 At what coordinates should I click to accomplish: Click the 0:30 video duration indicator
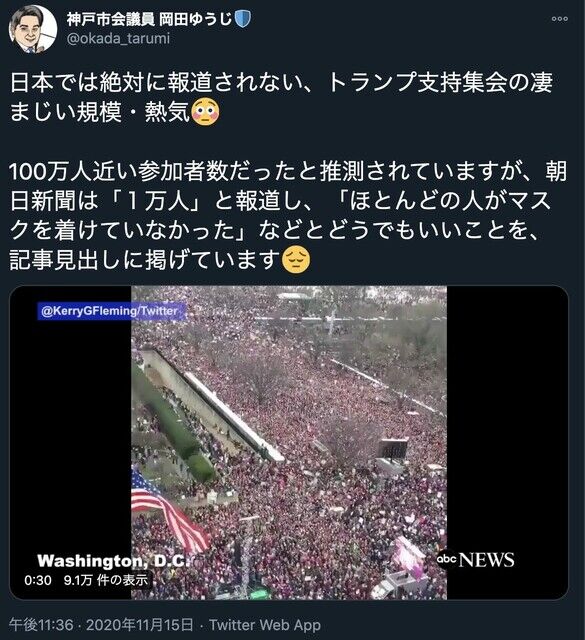[x=38, y=580]
